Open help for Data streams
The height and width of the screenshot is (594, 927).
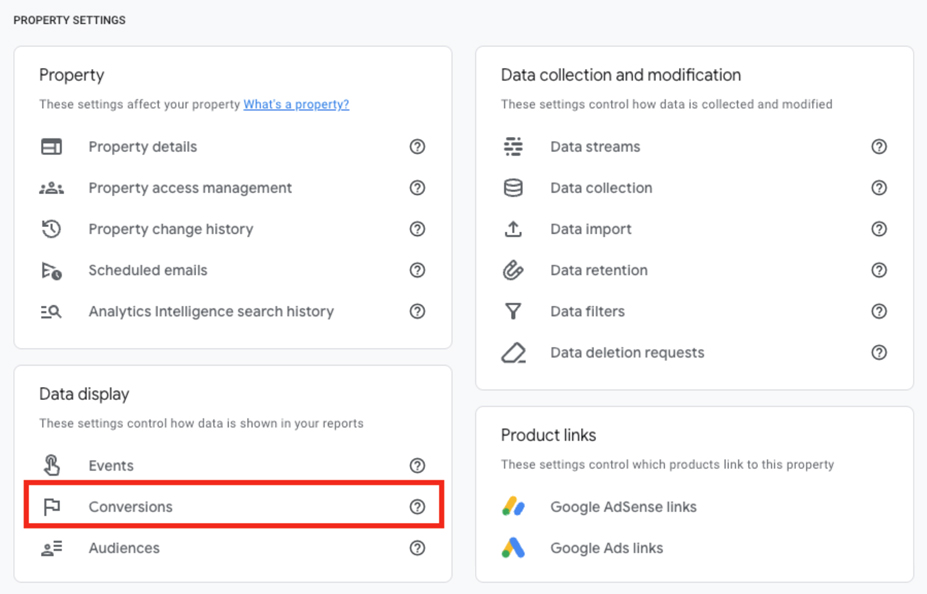(x=879, y=147)
